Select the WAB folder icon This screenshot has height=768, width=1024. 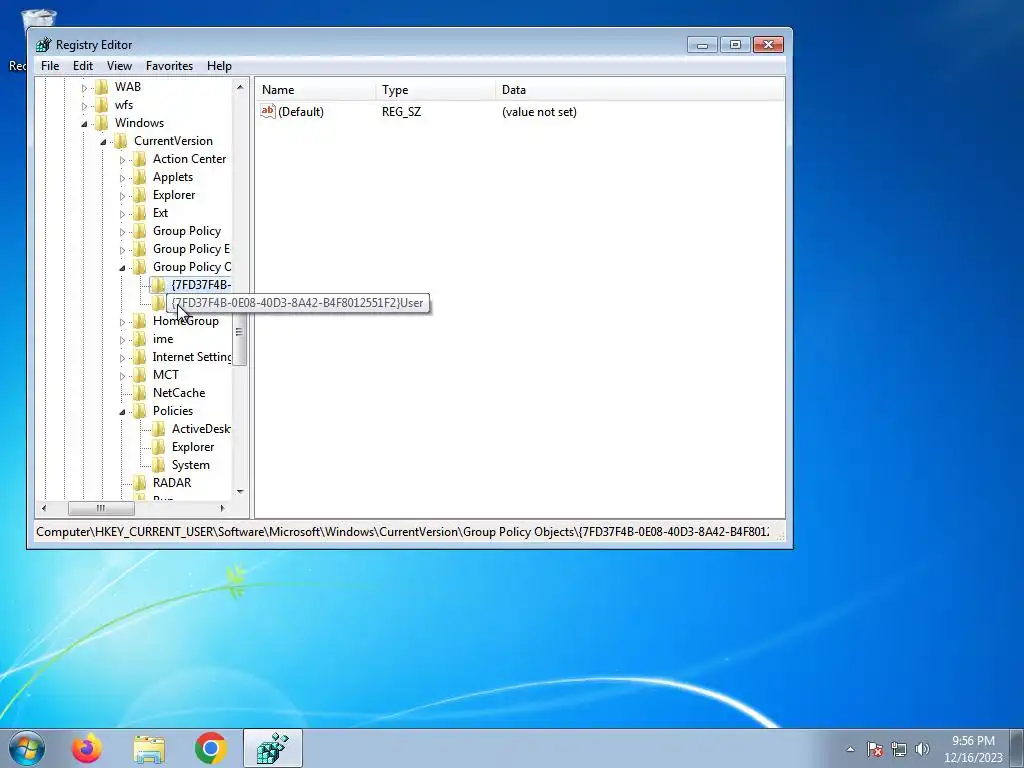(x=101, y=87)
